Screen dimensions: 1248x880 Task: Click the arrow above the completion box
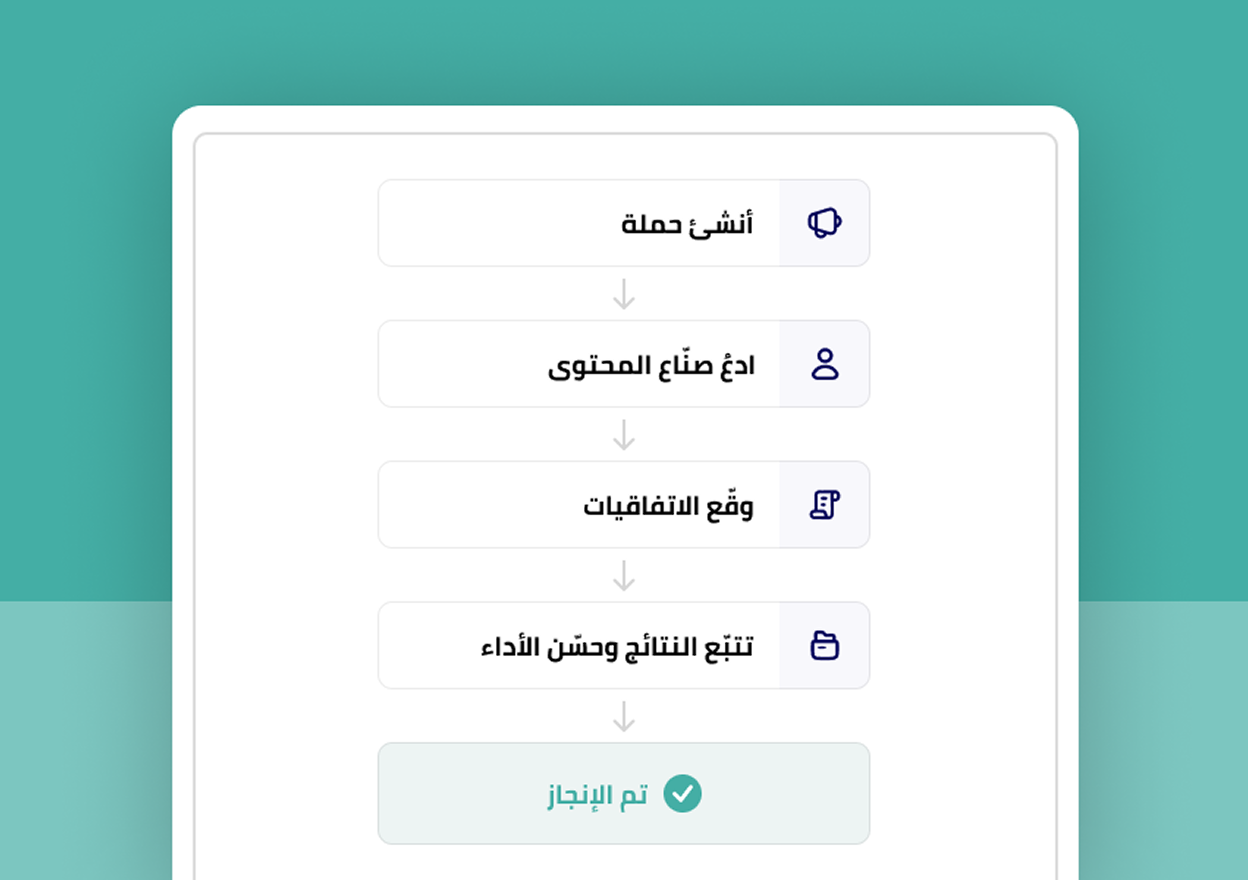pyautogui.click(x=624, y=716)
